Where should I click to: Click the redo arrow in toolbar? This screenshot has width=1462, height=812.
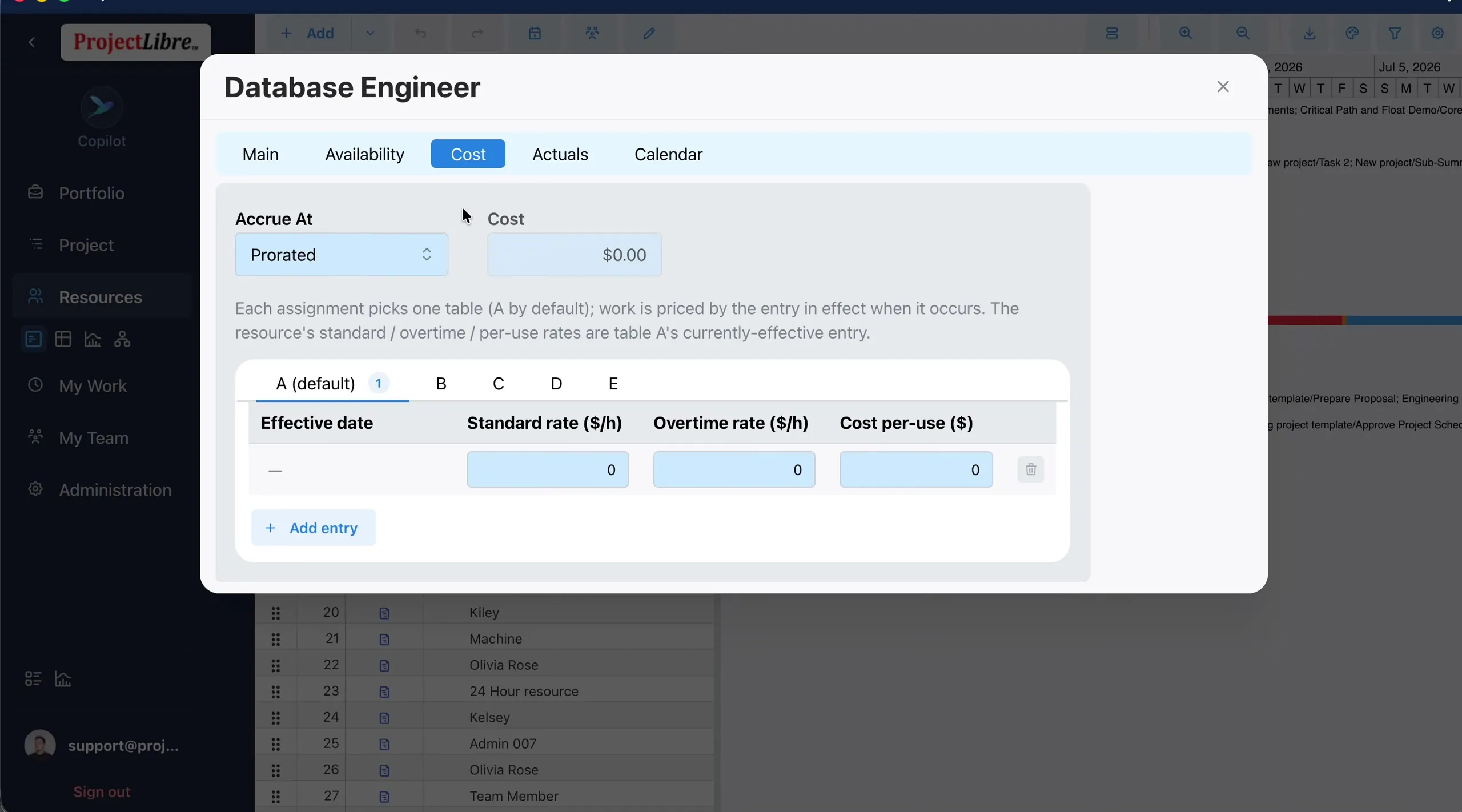(477, 33)
